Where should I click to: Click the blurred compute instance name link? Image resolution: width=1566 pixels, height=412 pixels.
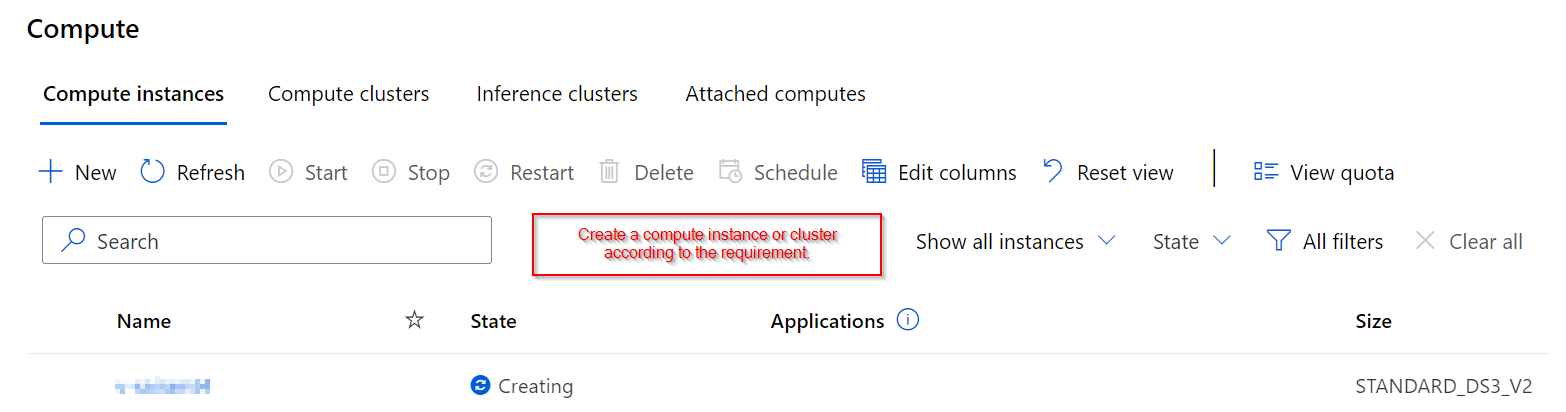162,385
